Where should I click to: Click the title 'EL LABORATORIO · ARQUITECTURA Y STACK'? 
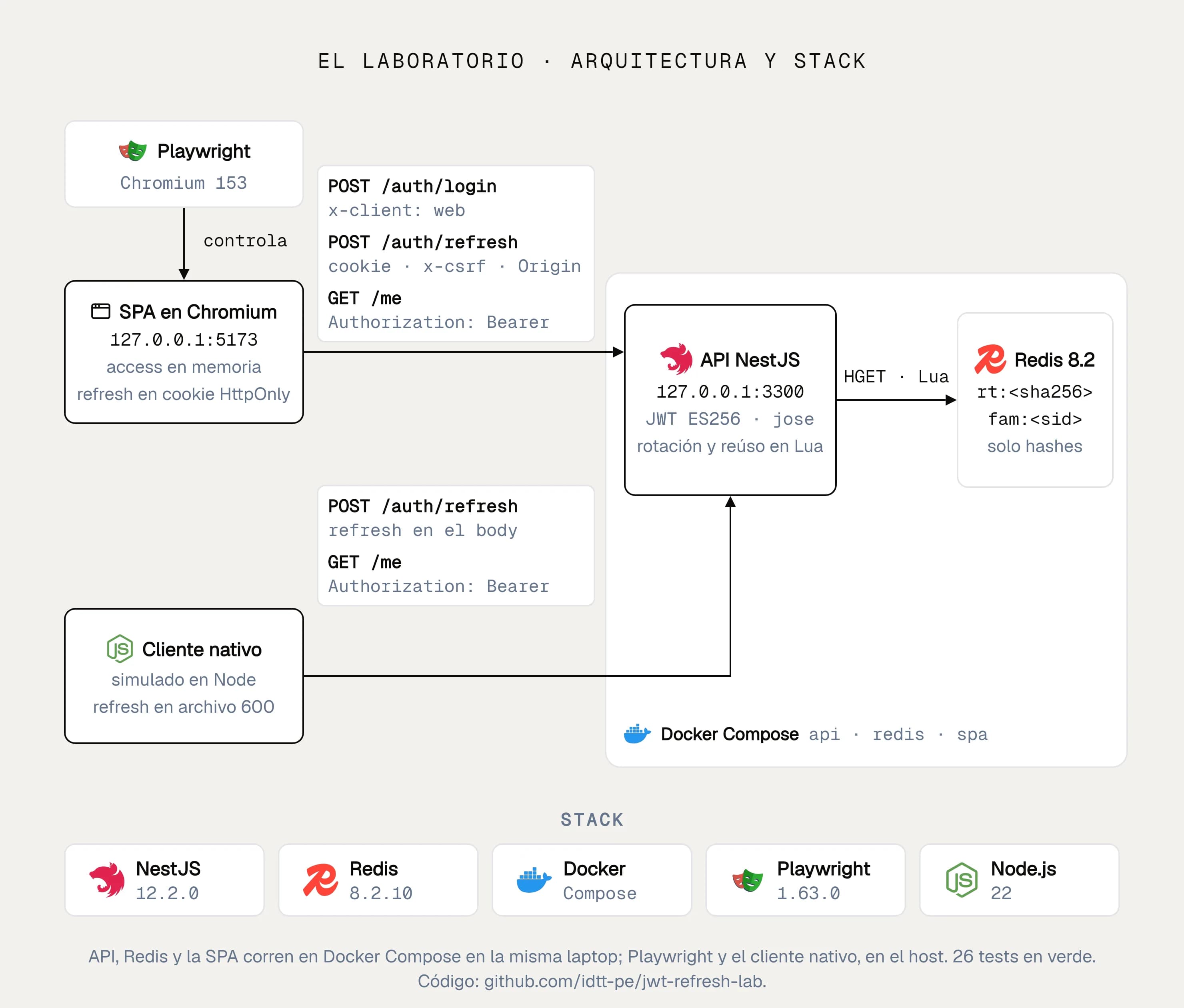point(592,61)
